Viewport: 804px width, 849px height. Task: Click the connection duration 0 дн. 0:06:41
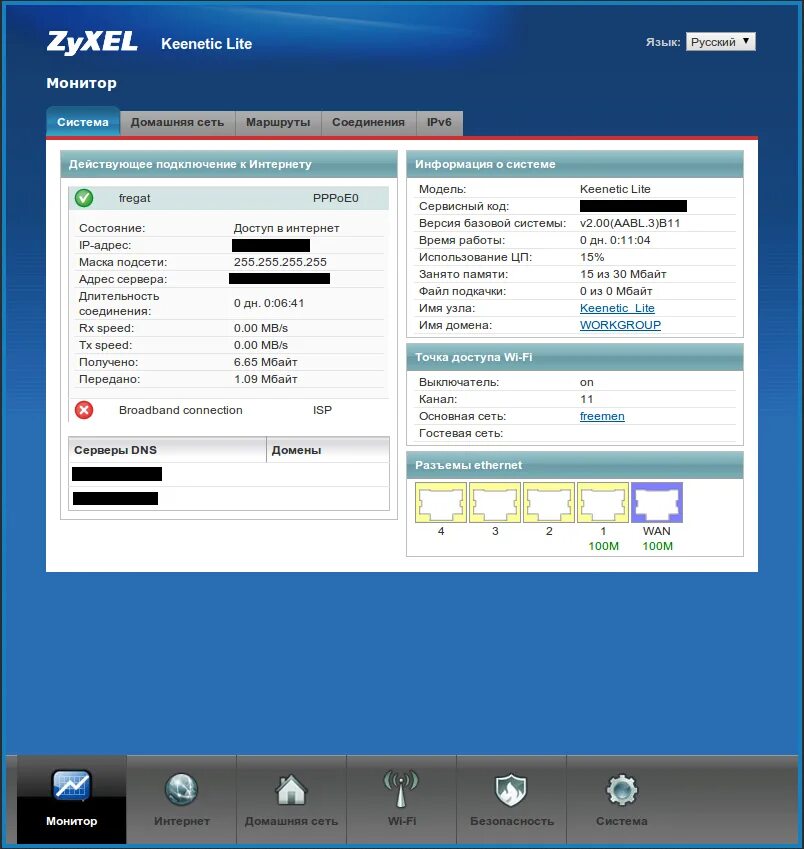pyautogui.click(x=269, y=303)
